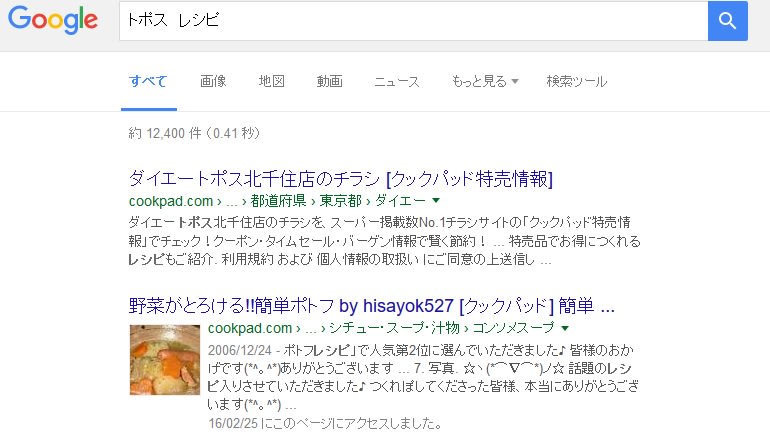The width and height of the screenshot is (770, 443).
Task: Expand the もっと見る dropdown
Action: 485,81
